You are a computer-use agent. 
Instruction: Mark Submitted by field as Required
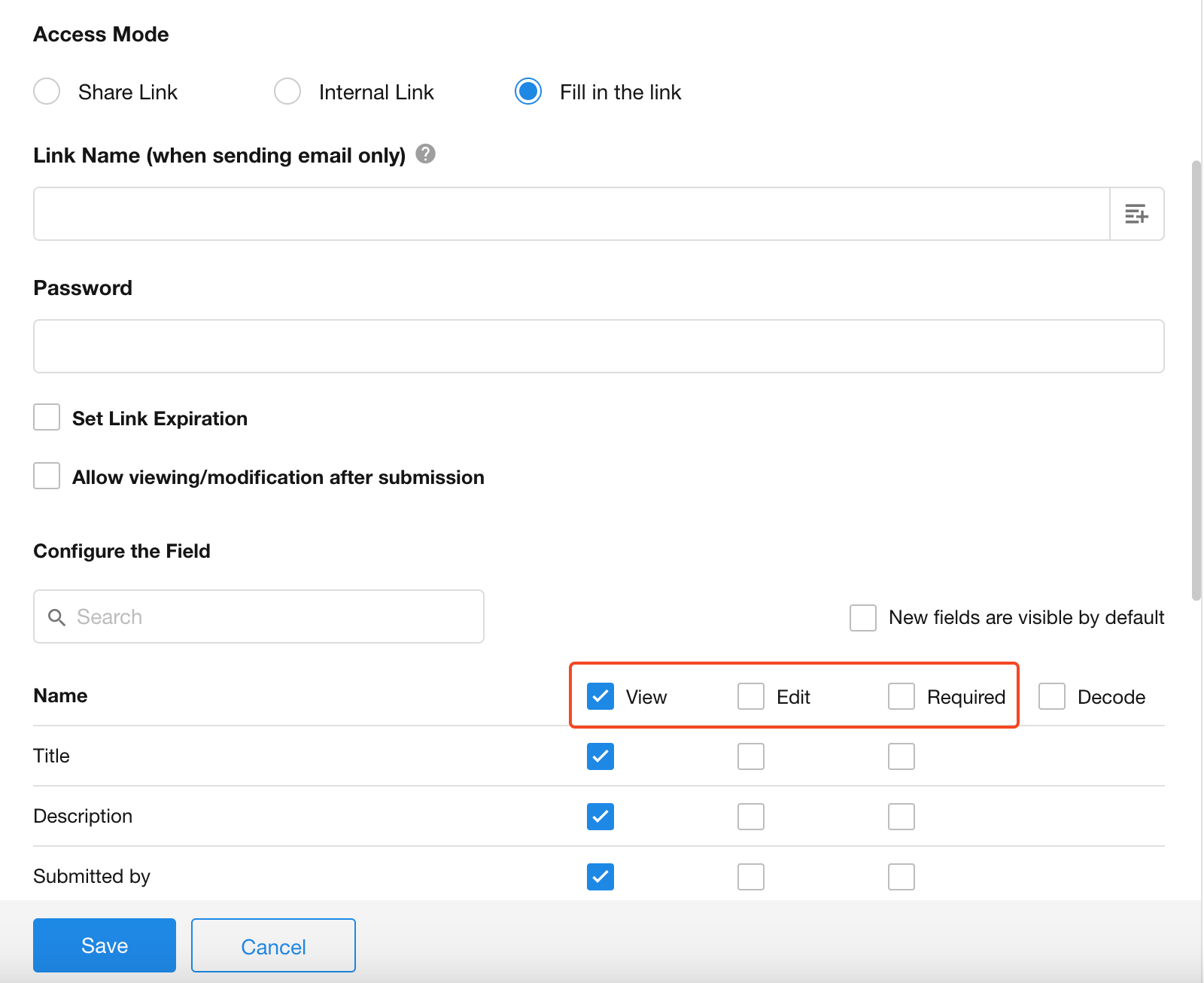pos(901,877)
